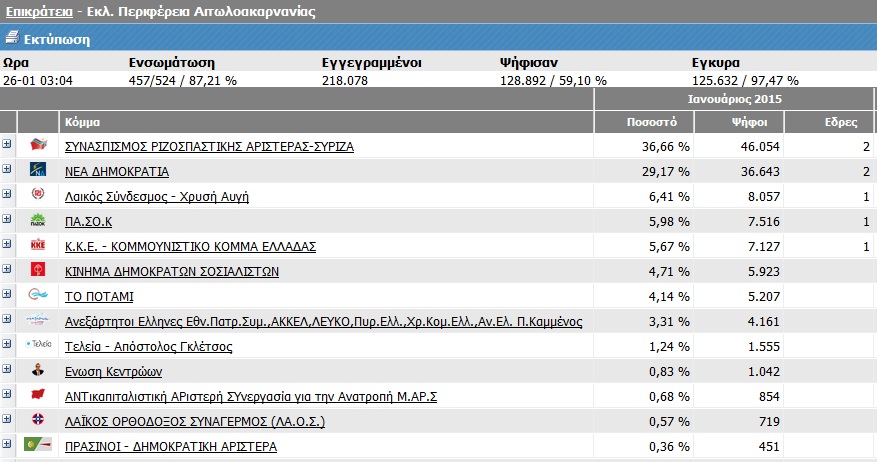Expand the Ενωση Κεντρώων row

[x=7, y=369]
